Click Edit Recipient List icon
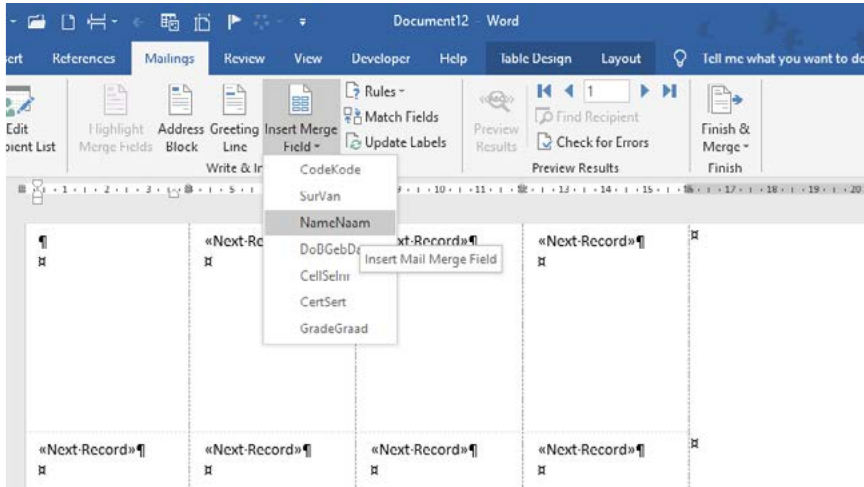 [20, 101]
